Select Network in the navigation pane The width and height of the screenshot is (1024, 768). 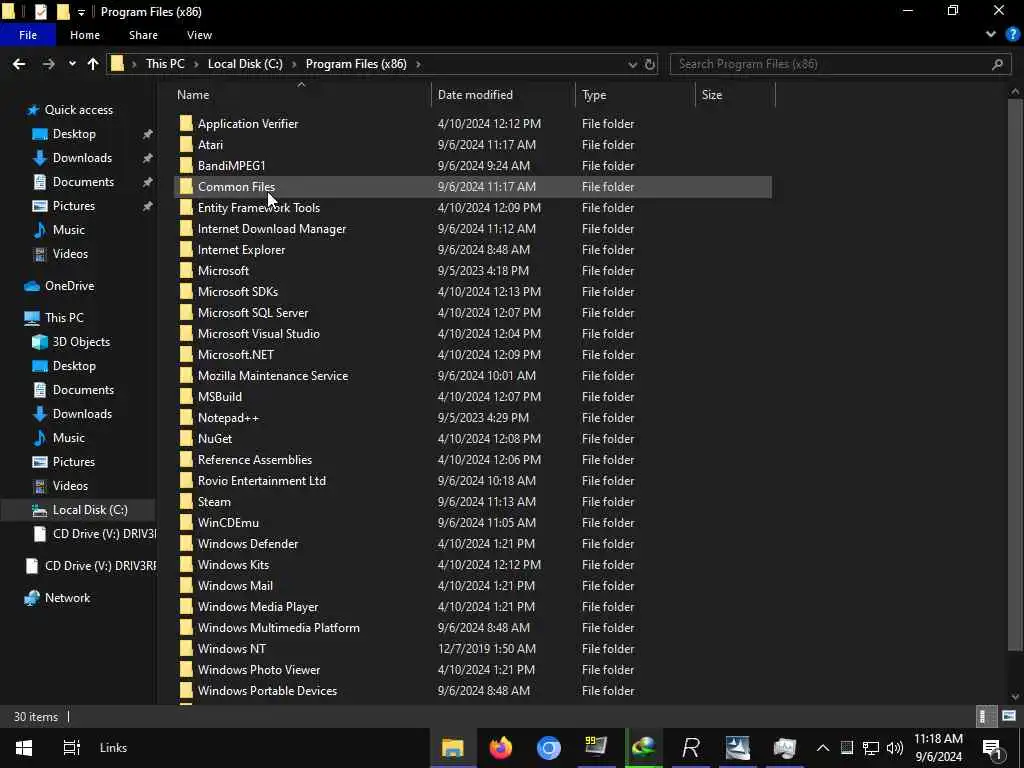pos(67,598)
